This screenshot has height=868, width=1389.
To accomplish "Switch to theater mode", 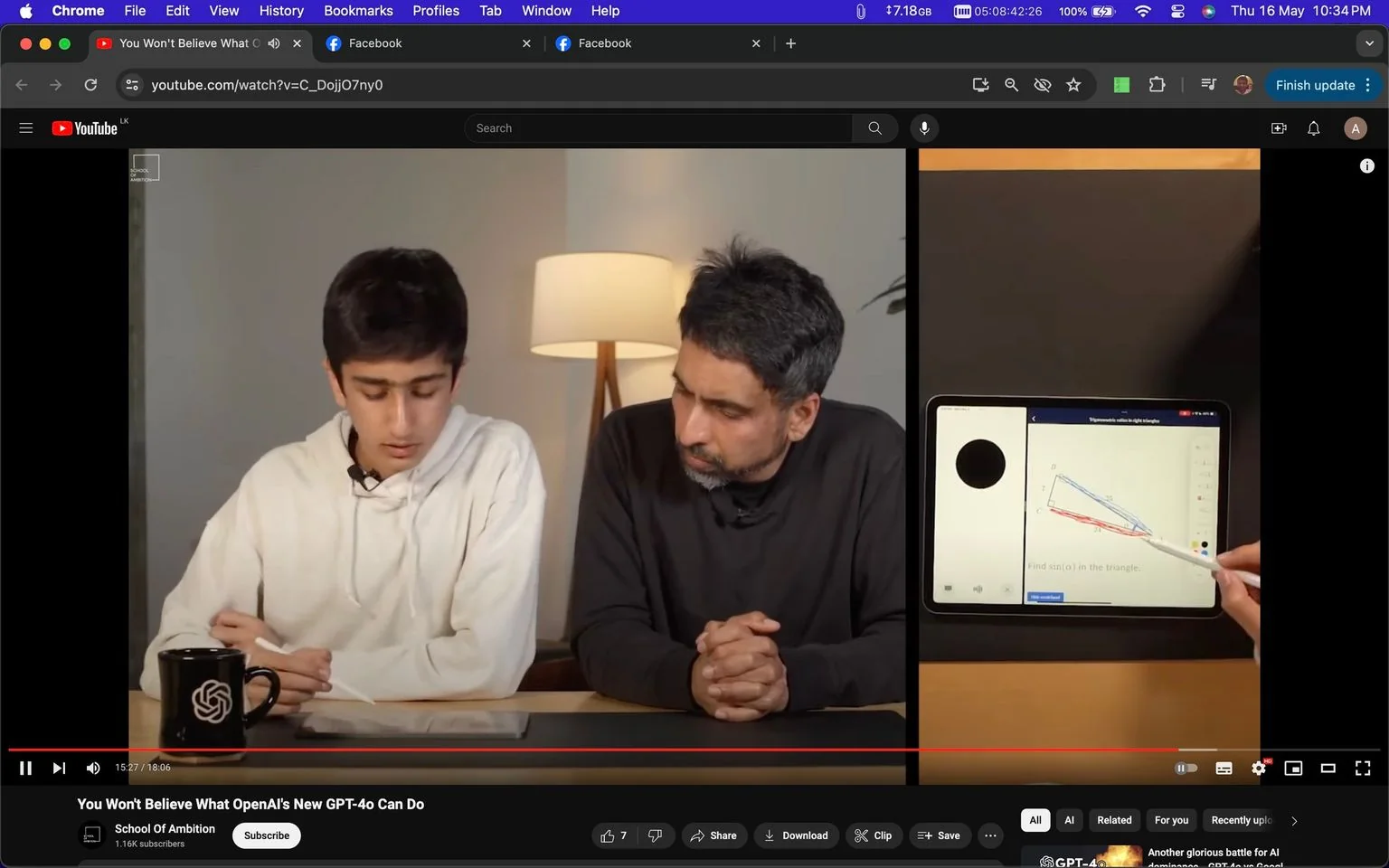I will pyautogui.click(x=1328, y=768).
